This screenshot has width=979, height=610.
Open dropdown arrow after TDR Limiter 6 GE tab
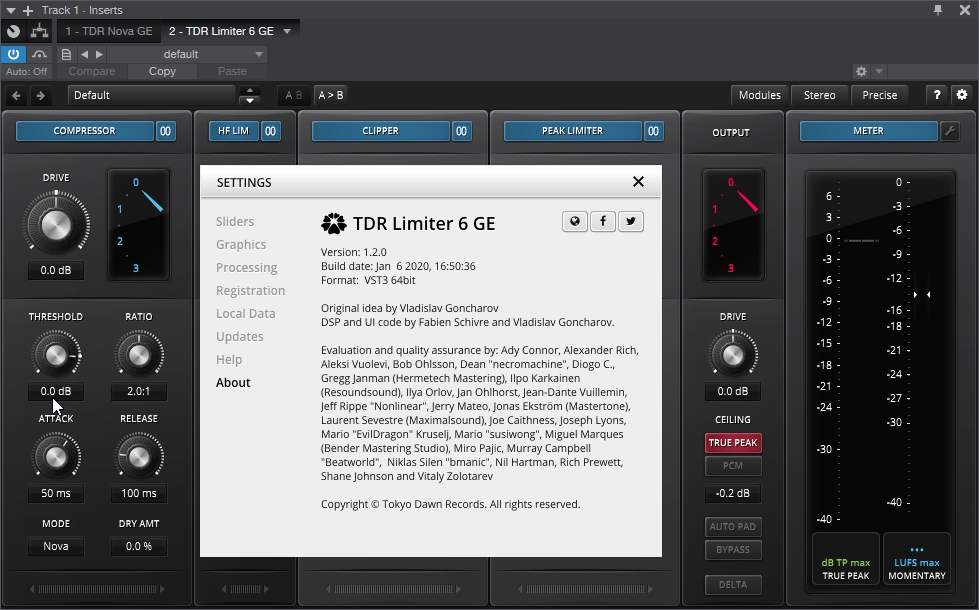coord(287,31)
